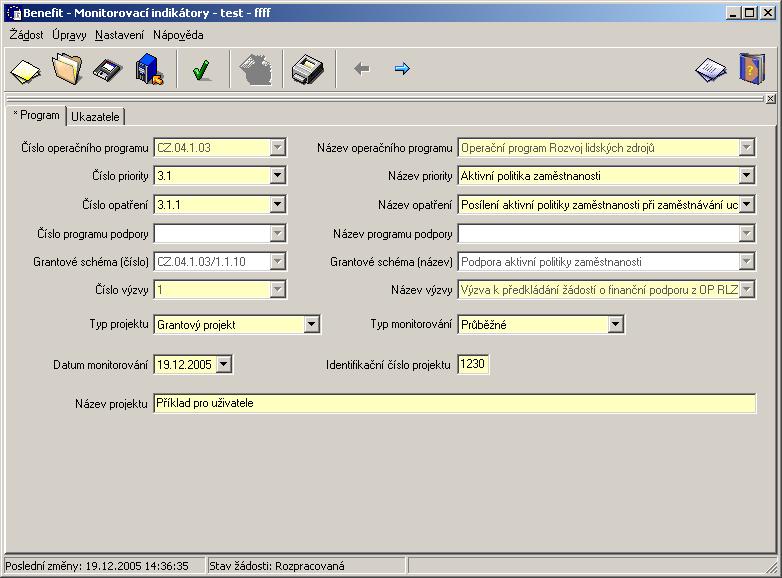Open the Datum monitorování date picker
The width and height of the screenshot is (782, 578).
tap(224, 365)
